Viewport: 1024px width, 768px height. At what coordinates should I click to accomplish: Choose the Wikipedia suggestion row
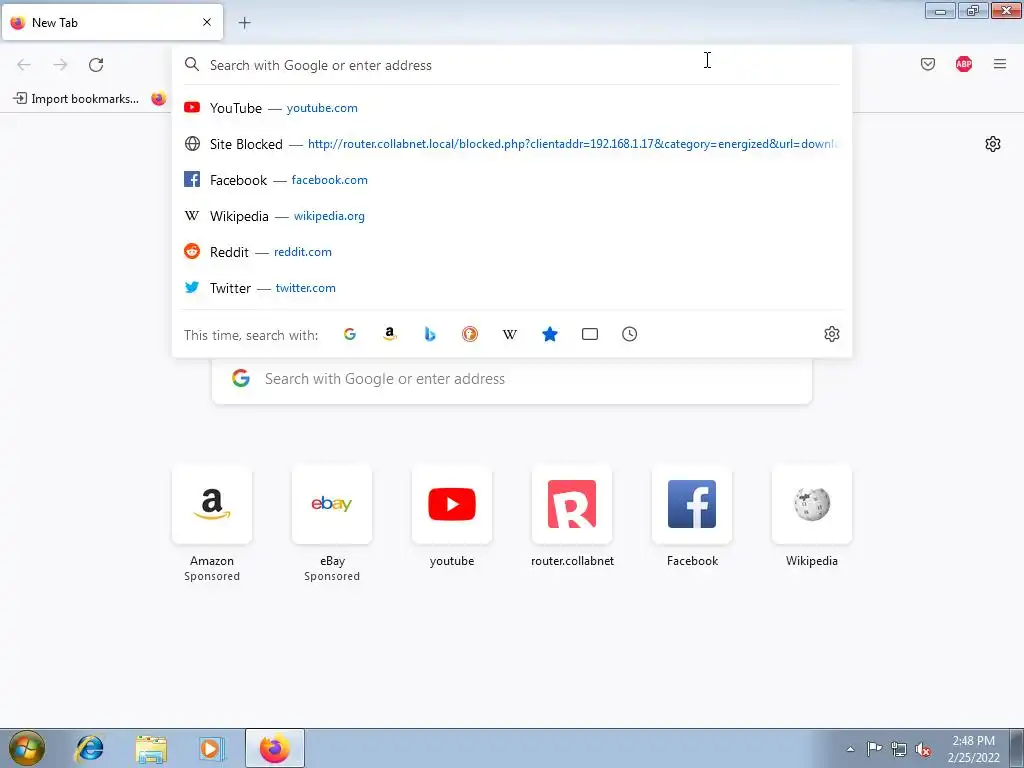[x=512, y=216]
